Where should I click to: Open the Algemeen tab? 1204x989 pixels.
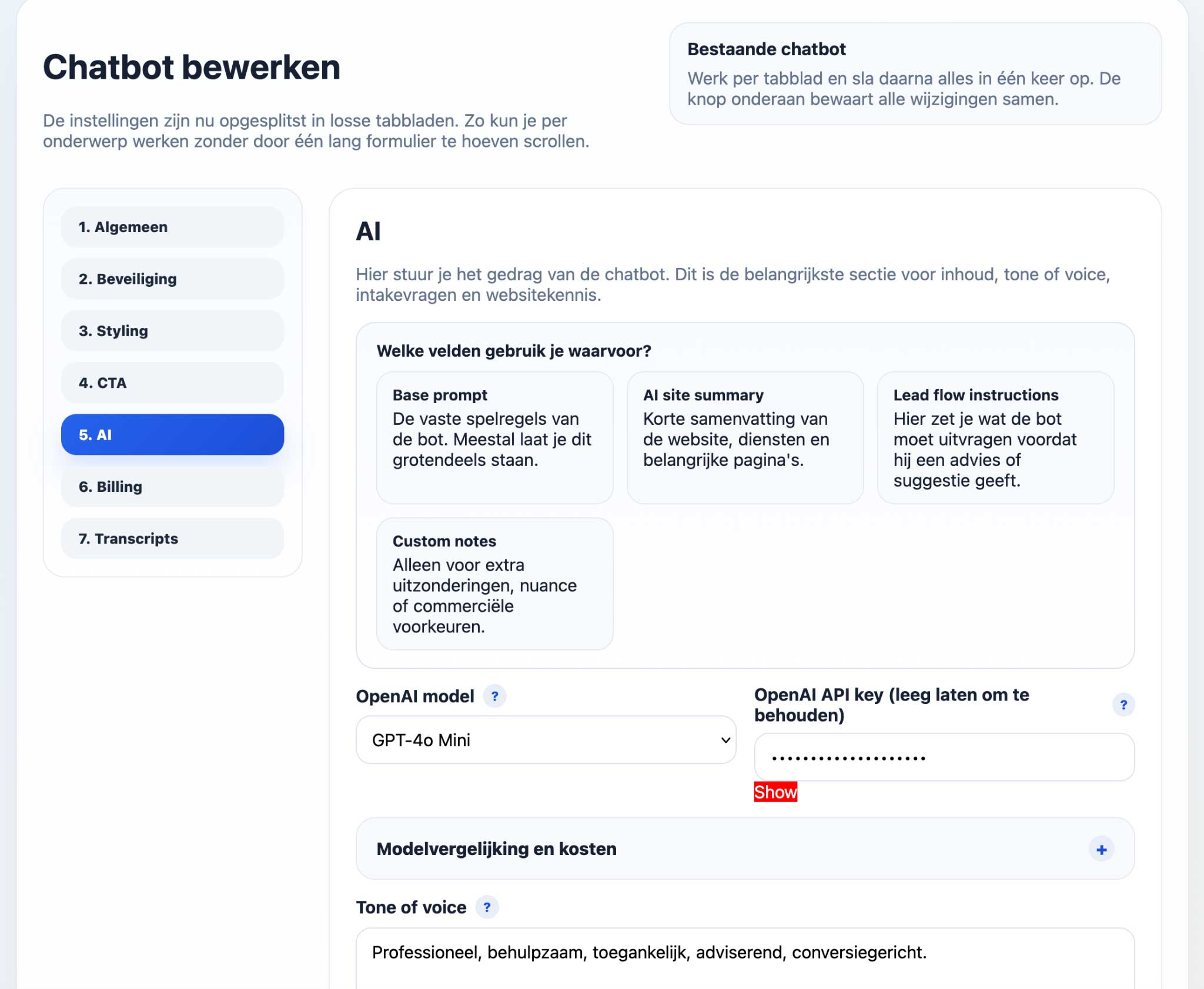click(172, 227)
